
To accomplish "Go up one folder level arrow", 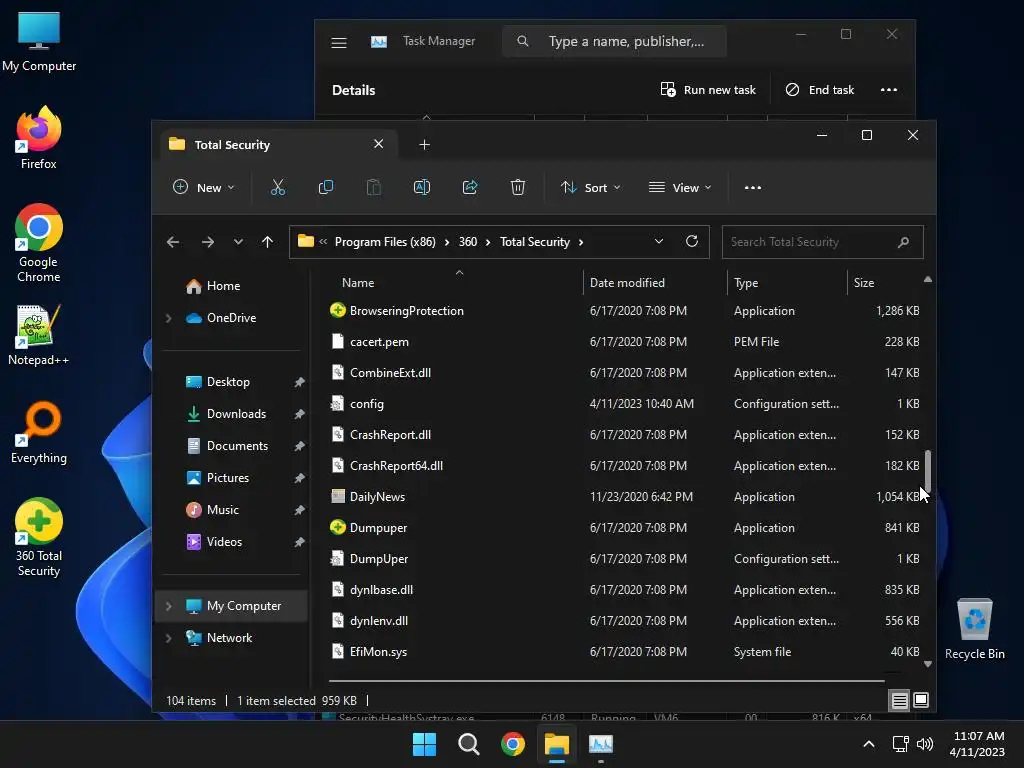I will (x=267, y=242).
